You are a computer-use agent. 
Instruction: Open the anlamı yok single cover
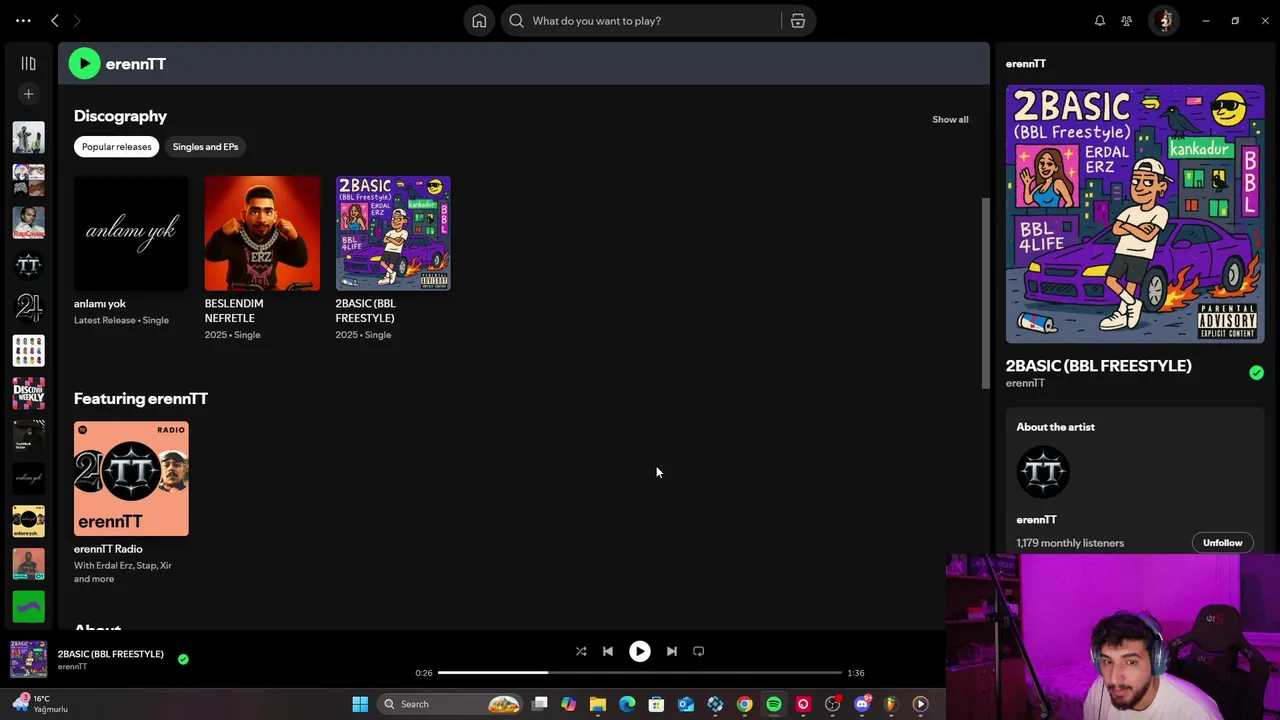tap(131, 233)
